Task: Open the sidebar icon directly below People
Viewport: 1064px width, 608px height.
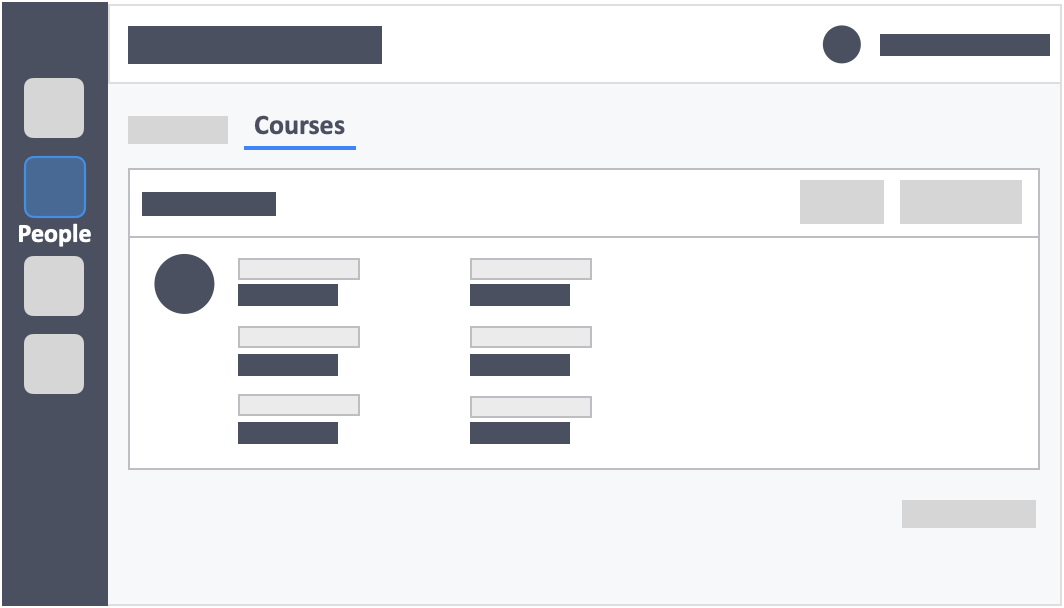Action: click(x=54, y=286)
